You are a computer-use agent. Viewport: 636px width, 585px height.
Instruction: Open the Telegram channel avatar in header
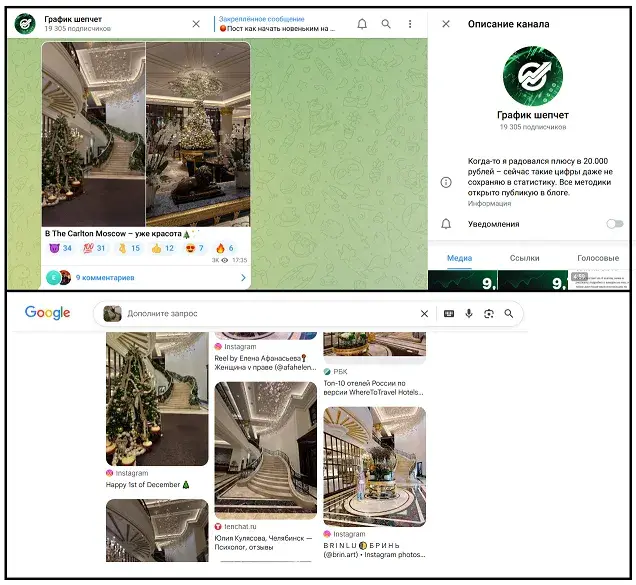coord(25,24)
